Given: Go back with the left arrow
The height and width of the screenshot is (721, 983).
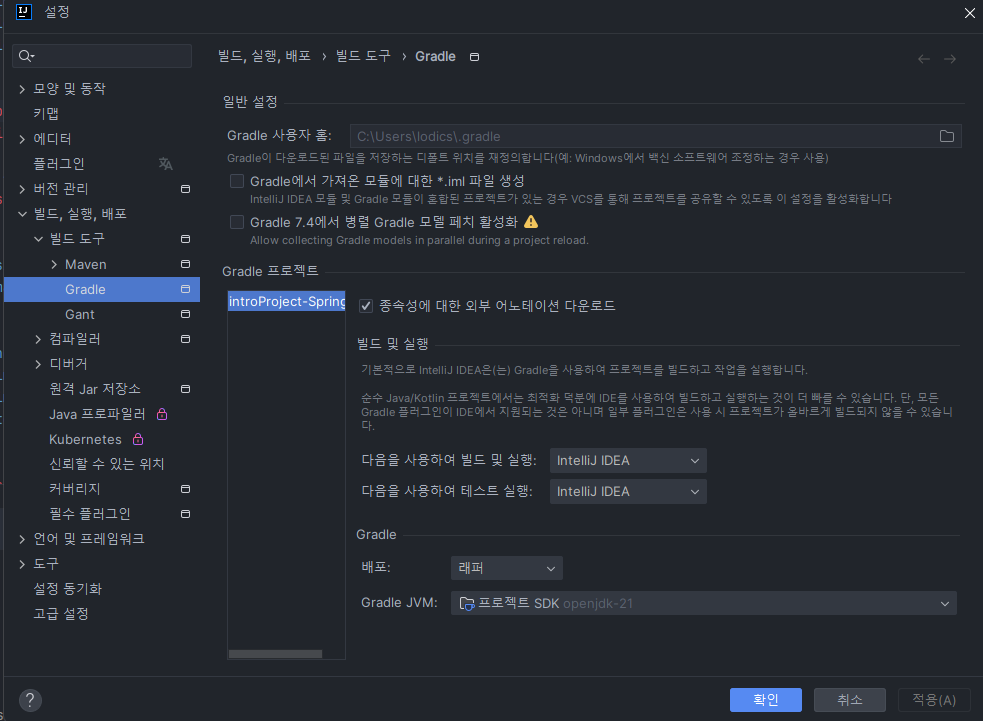Looking at the screenshot, I should click(x=923, y=59).
